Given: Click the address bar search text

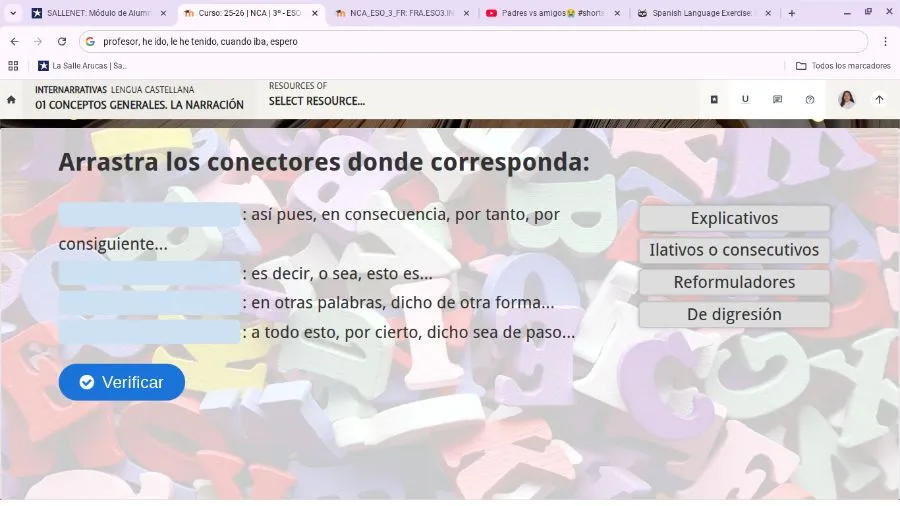Looking at the screenshot, I should coord(200,41).
